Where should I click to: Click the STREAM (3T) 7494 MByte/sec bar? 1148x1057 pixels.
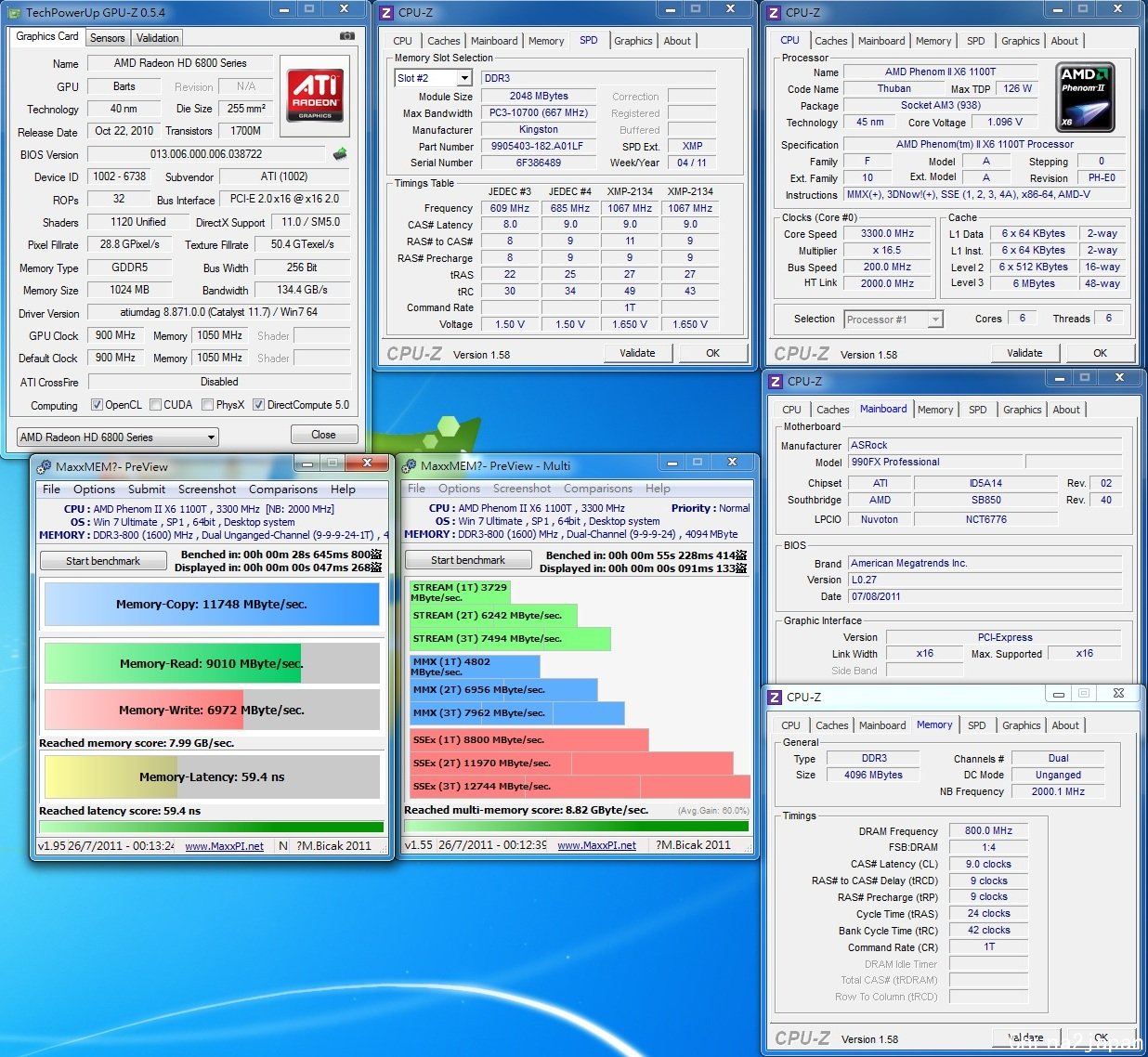pyautogui.click(x=511, y=638)
